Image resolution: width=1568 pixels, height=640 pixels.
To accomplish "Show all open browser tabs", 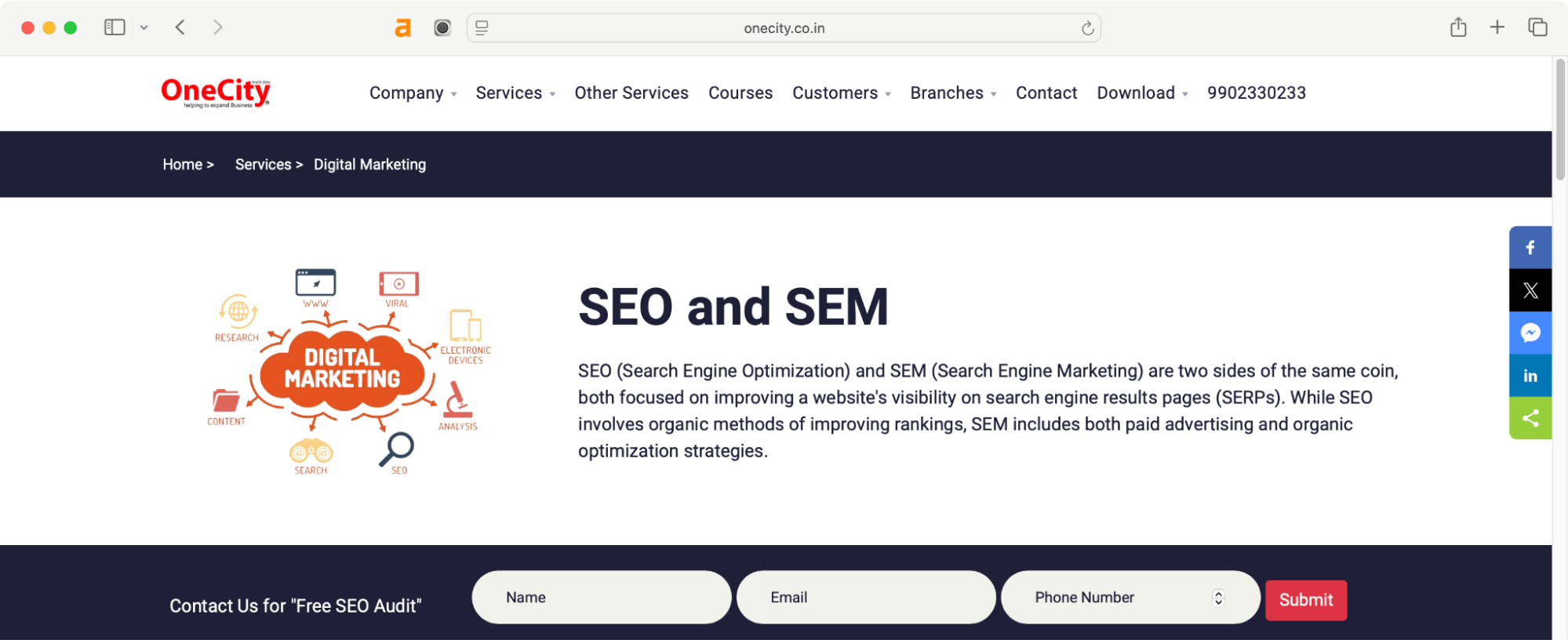I will click(1536, 27).
